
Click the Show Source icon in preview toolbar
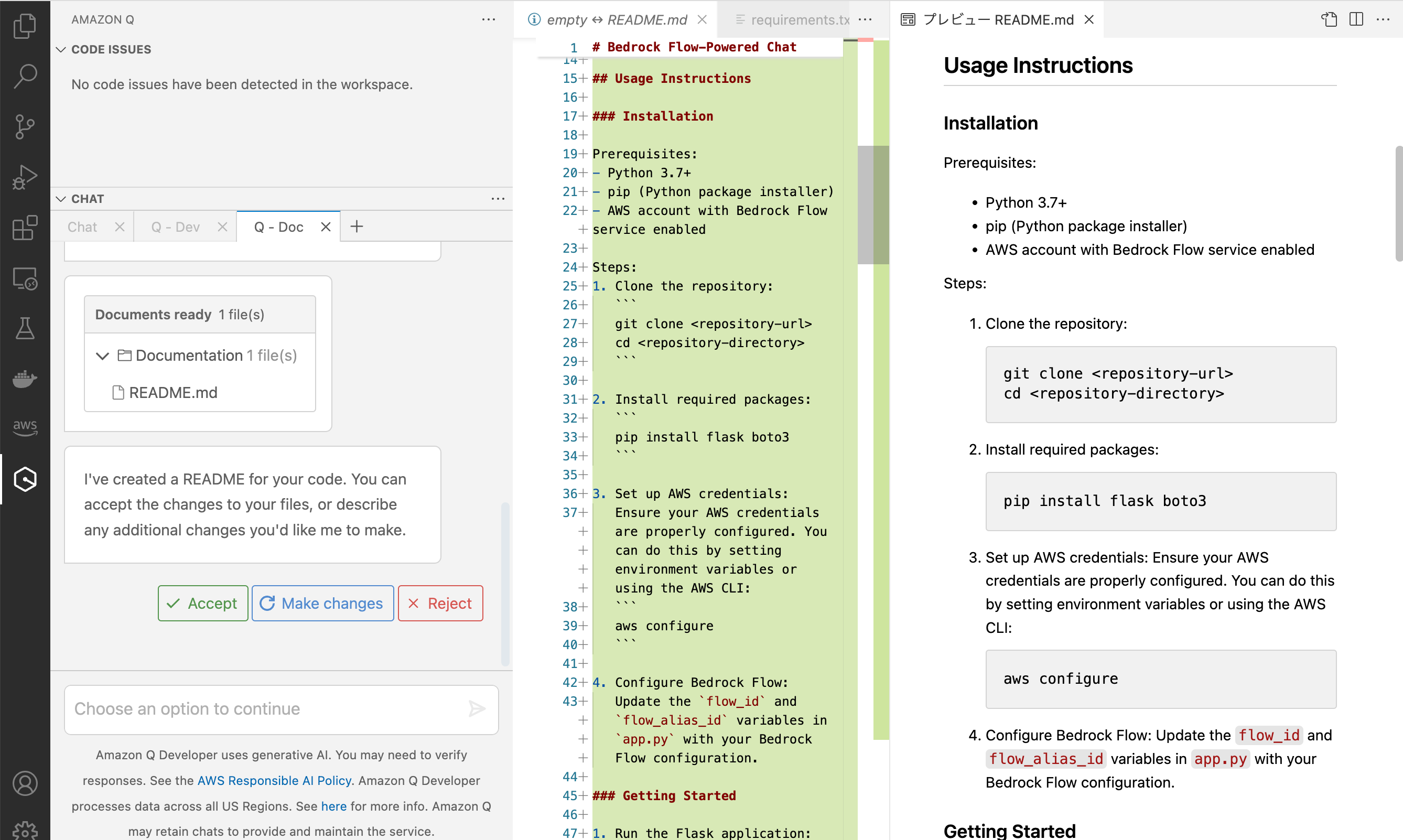click(1329, 19)
